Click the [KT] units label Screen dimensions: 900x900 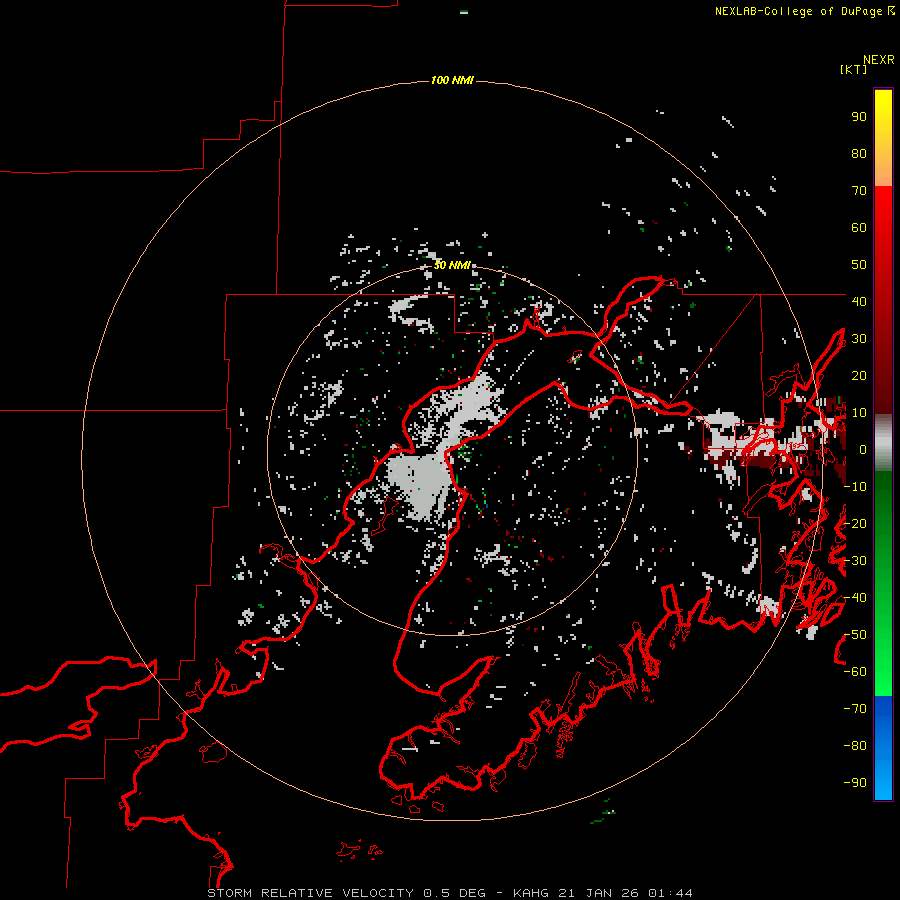[853, 69]
